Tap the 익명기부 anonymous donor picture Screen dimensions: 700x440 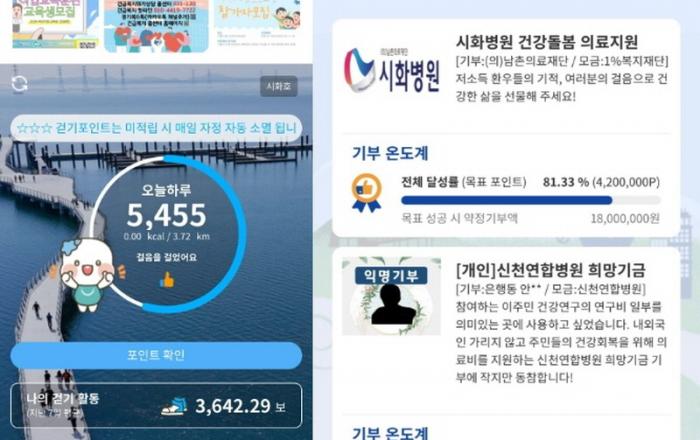coord(391,295)
